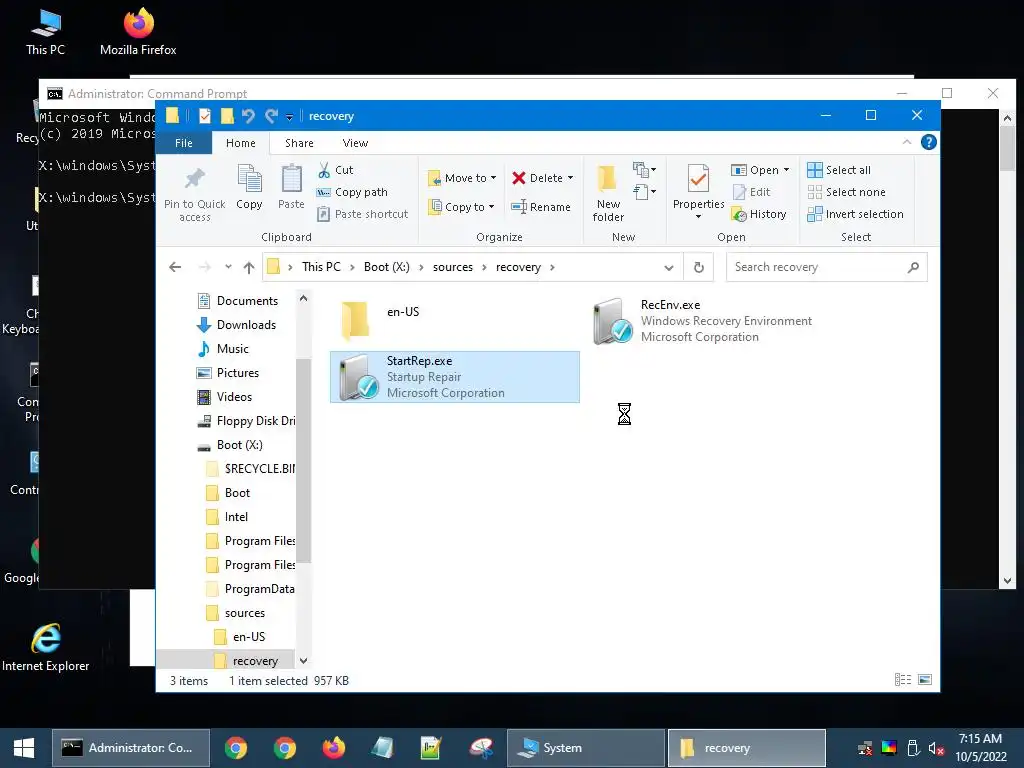The height and width of the screenshot is (768, 1024).
Task: Click the red X Delete button
Action: (x=537, y=178)
